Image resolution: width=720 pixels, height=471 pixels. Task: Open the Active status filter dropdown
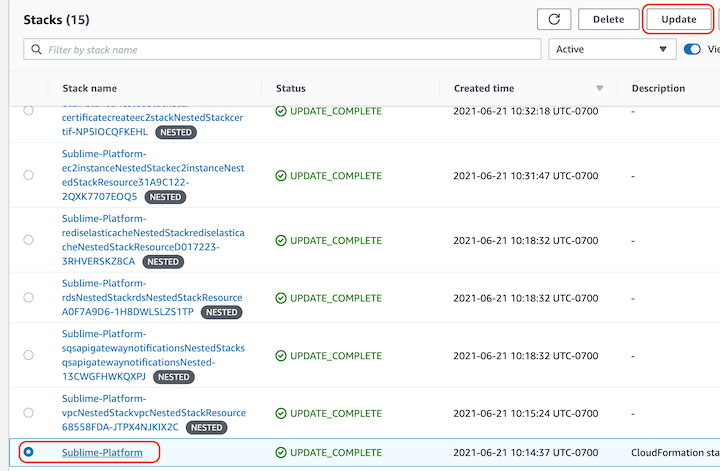pyautogui.click(x=612, y=49)
